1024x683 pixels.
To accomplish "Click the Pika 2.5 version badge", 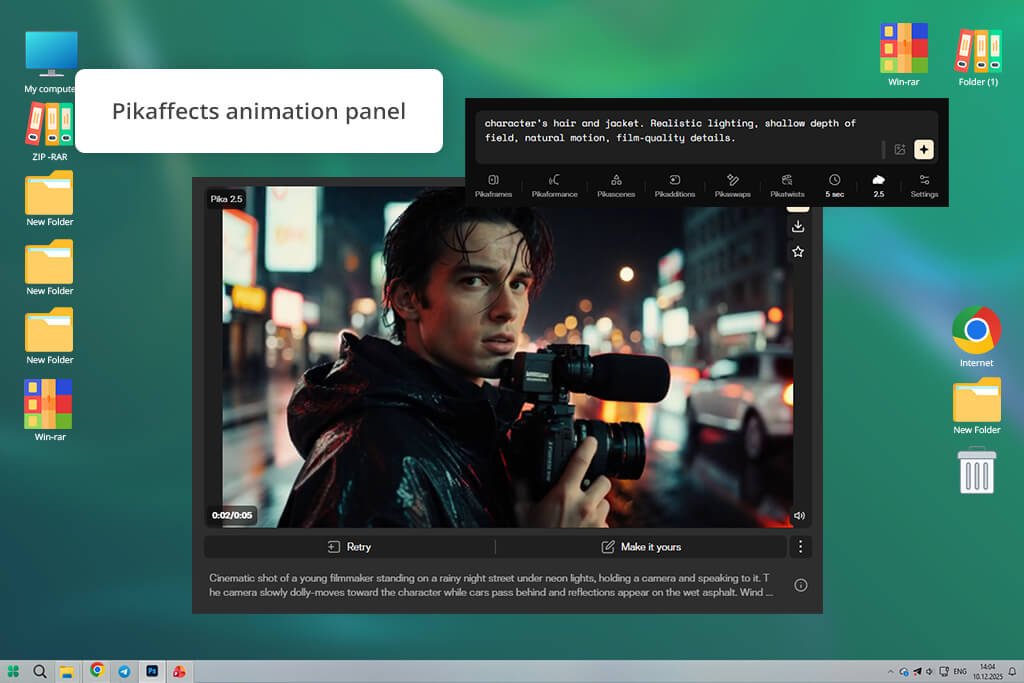I will (226, 199).
